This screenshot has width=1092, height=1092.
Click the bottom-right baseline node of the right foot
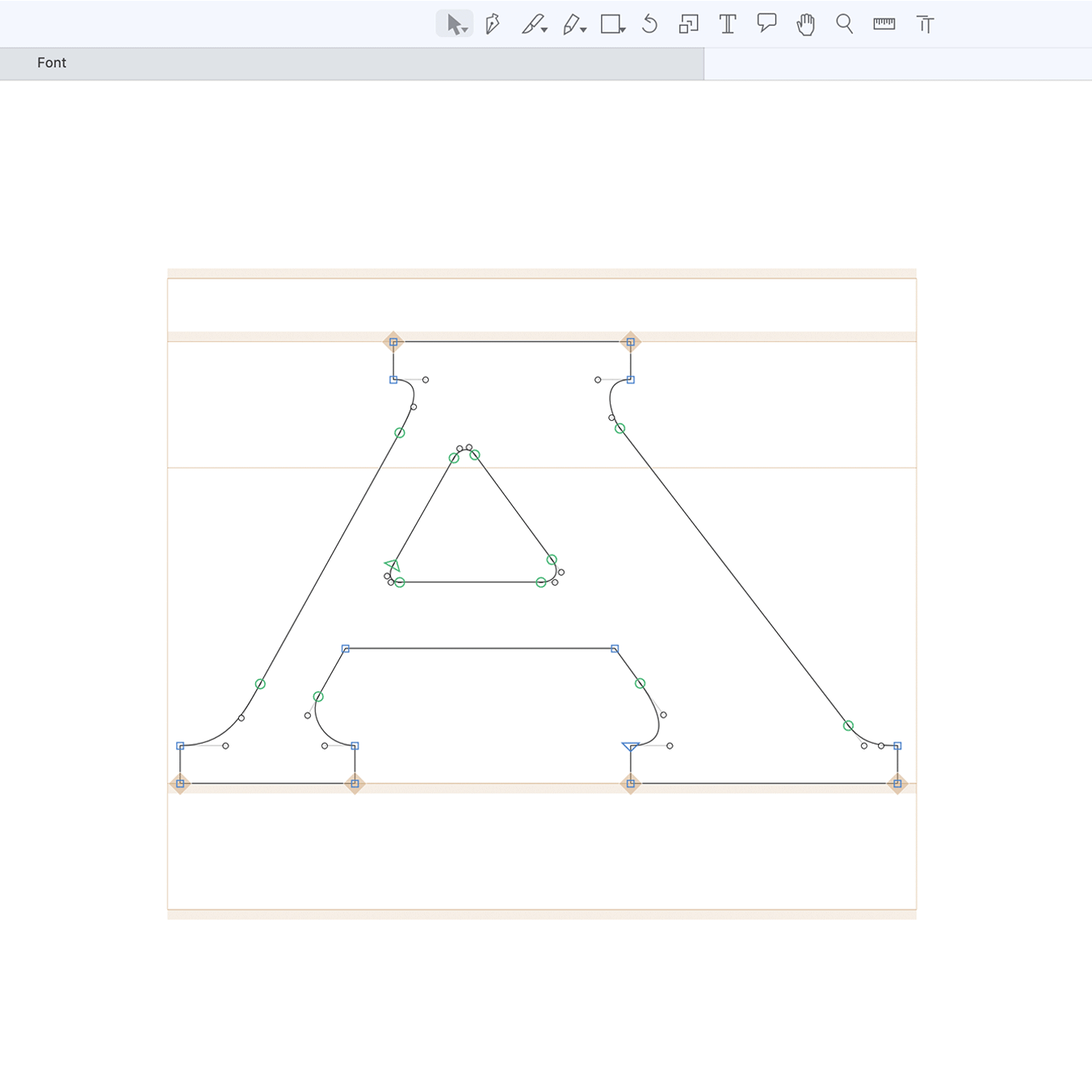coord(897,783)
